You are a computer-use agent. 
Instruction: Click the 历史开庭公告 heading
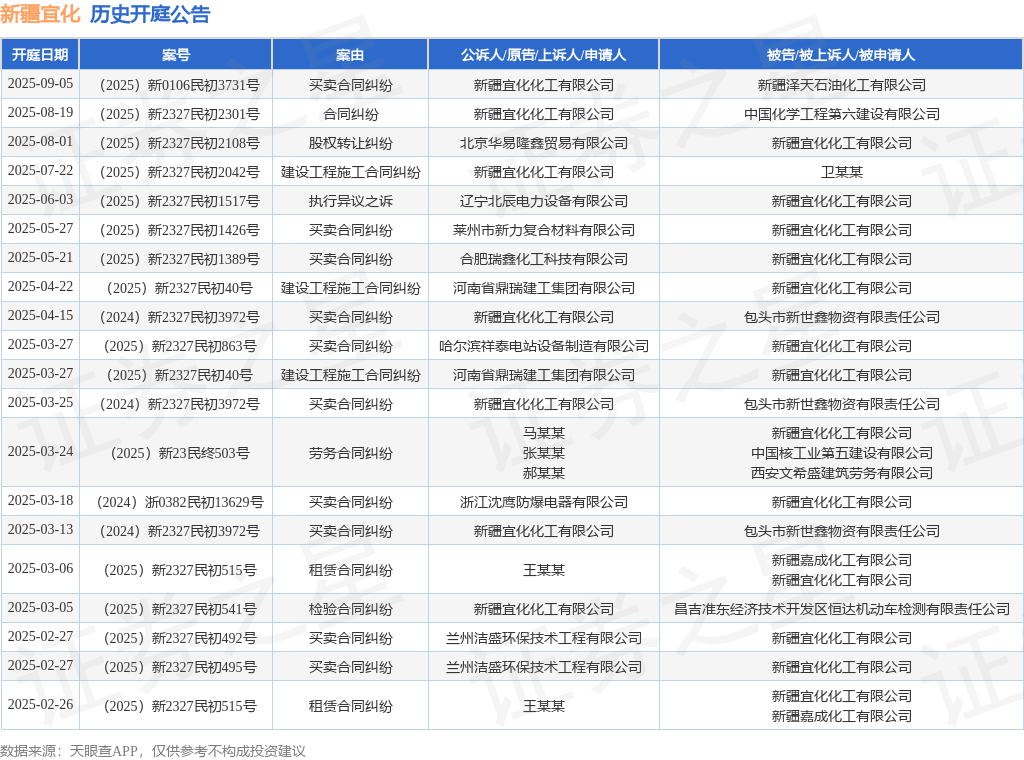150,14
